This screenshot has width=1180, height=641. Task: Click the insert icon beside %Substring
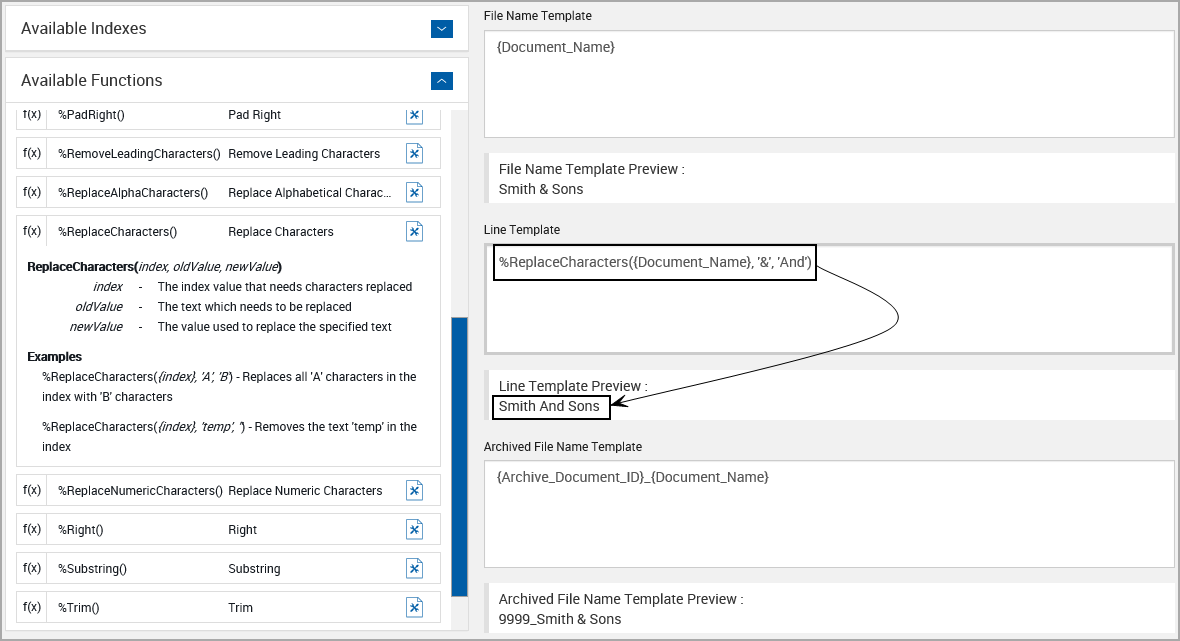(414, 568)
